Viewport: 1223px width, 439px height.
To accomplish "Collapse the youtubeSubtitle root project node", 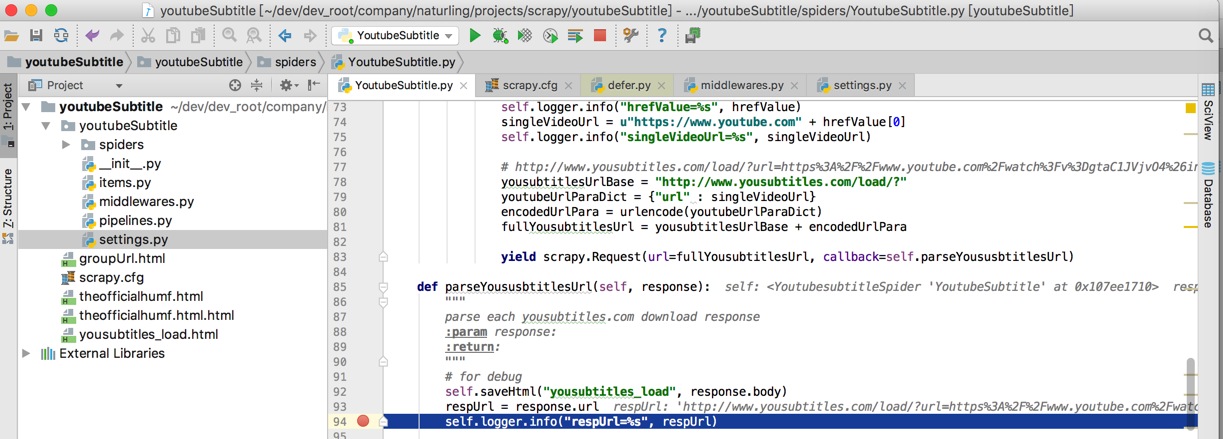I will click(27, 107).
